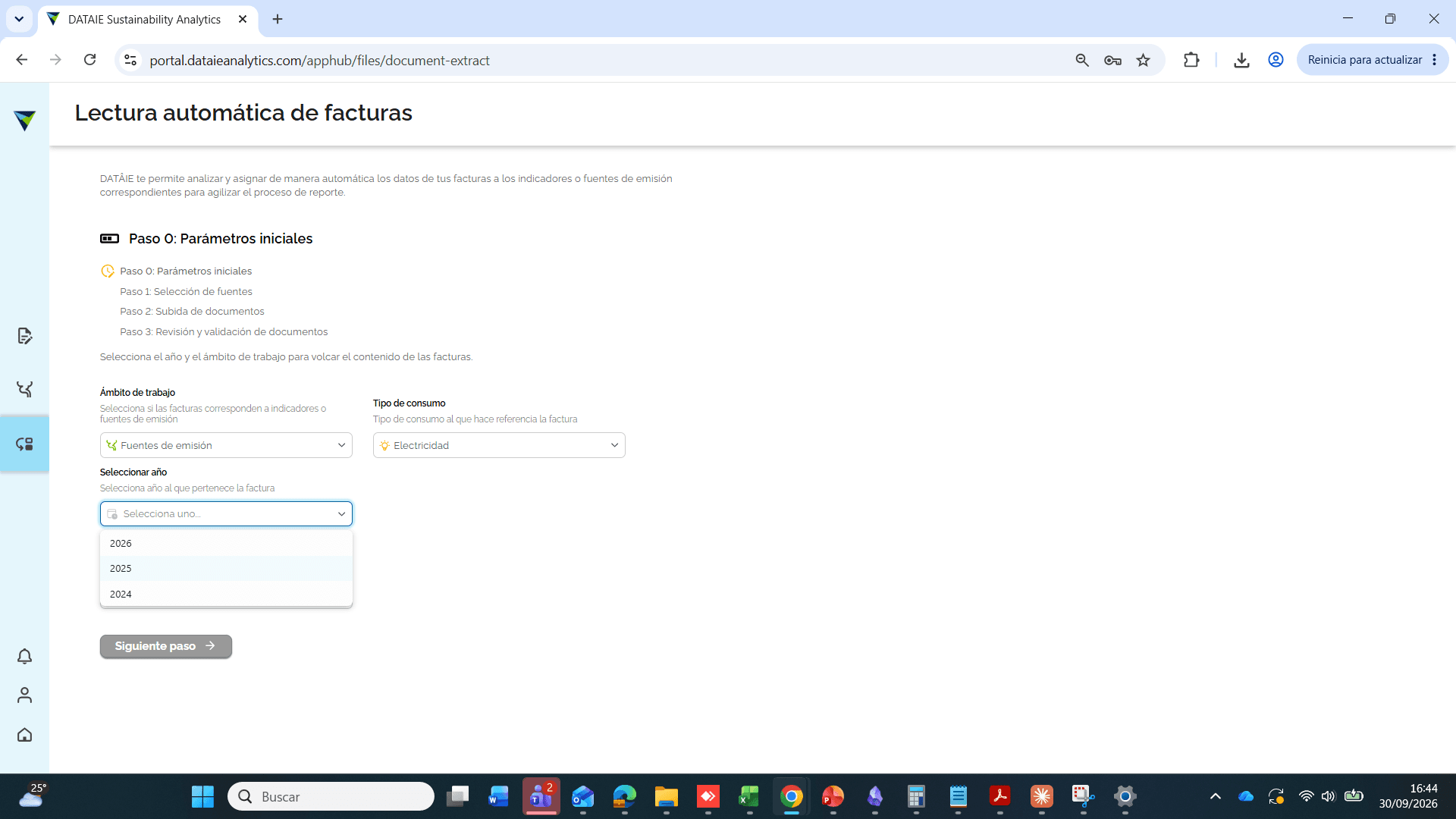This screenshot has height=819, width=1456.
Task: Open Chrome downloads icon
Action: [1241, 60]
